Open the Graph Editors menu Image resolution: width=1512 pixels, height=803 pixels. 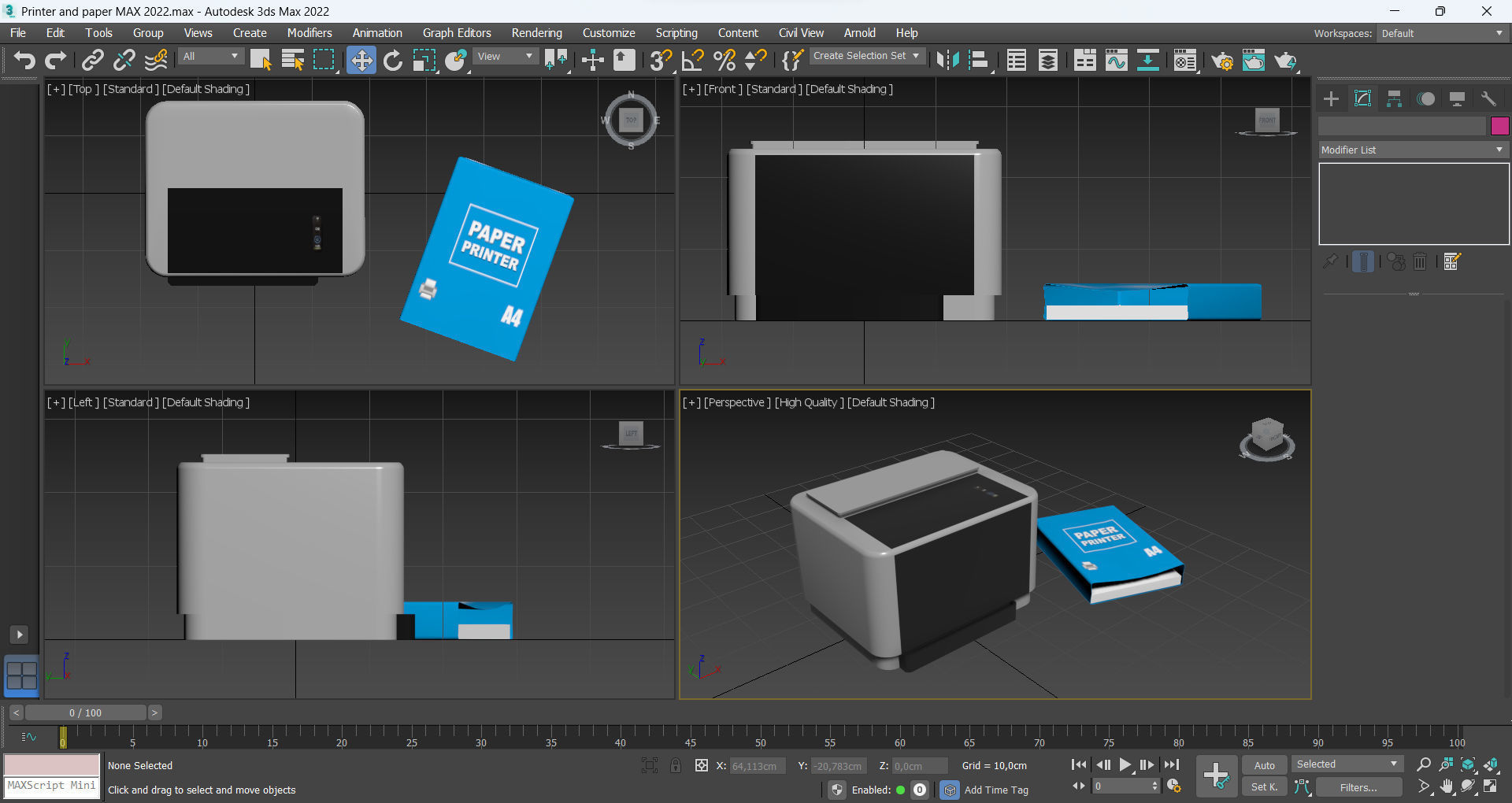click(x=457, y=33)
